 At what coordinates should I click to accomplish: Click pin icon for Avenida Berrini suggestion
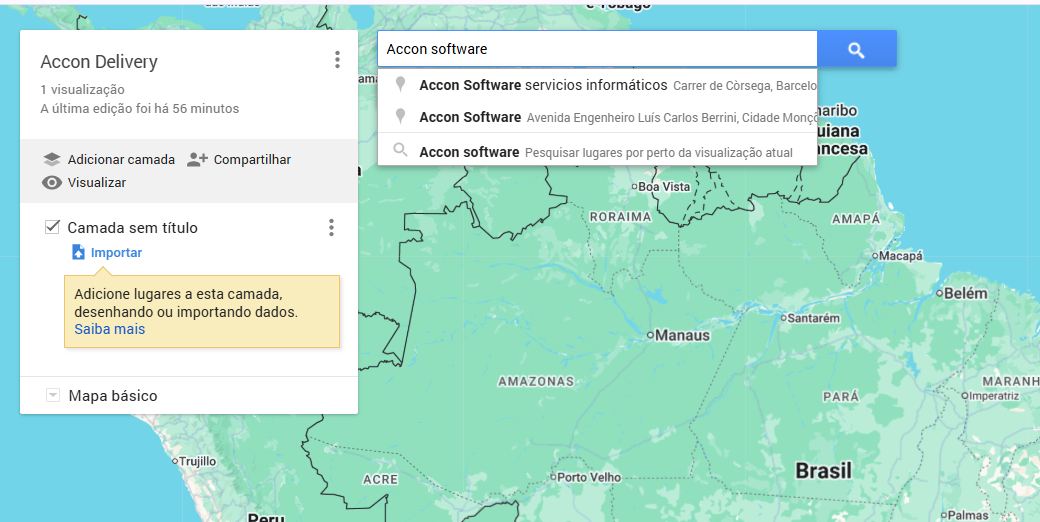[400, 117]
